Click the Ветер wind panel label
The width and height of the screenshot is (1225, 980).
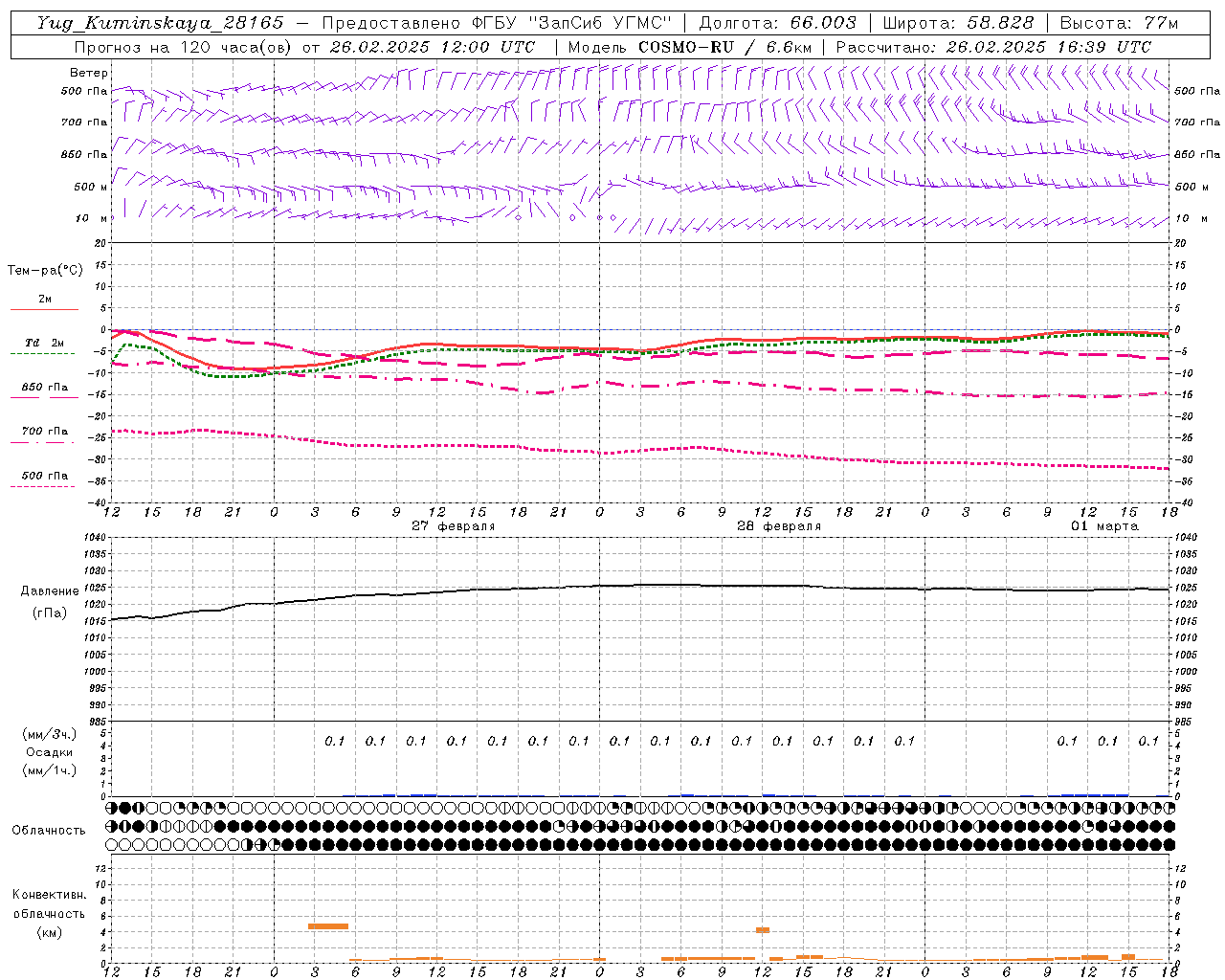coord(89,73)
